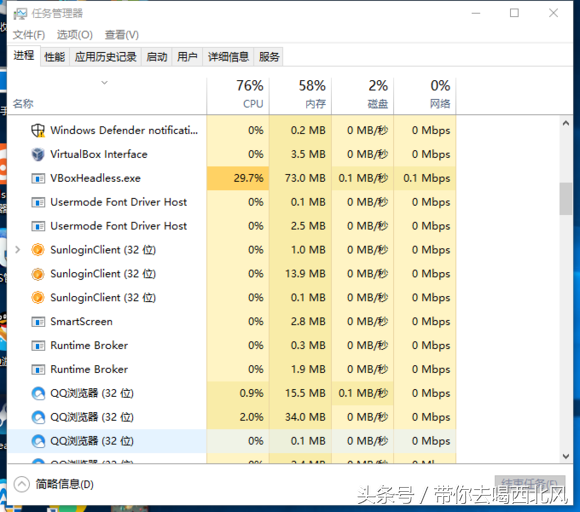Click the scrollbar down arrow
This screenshot has width=580, height=512.
click(566, 456)
